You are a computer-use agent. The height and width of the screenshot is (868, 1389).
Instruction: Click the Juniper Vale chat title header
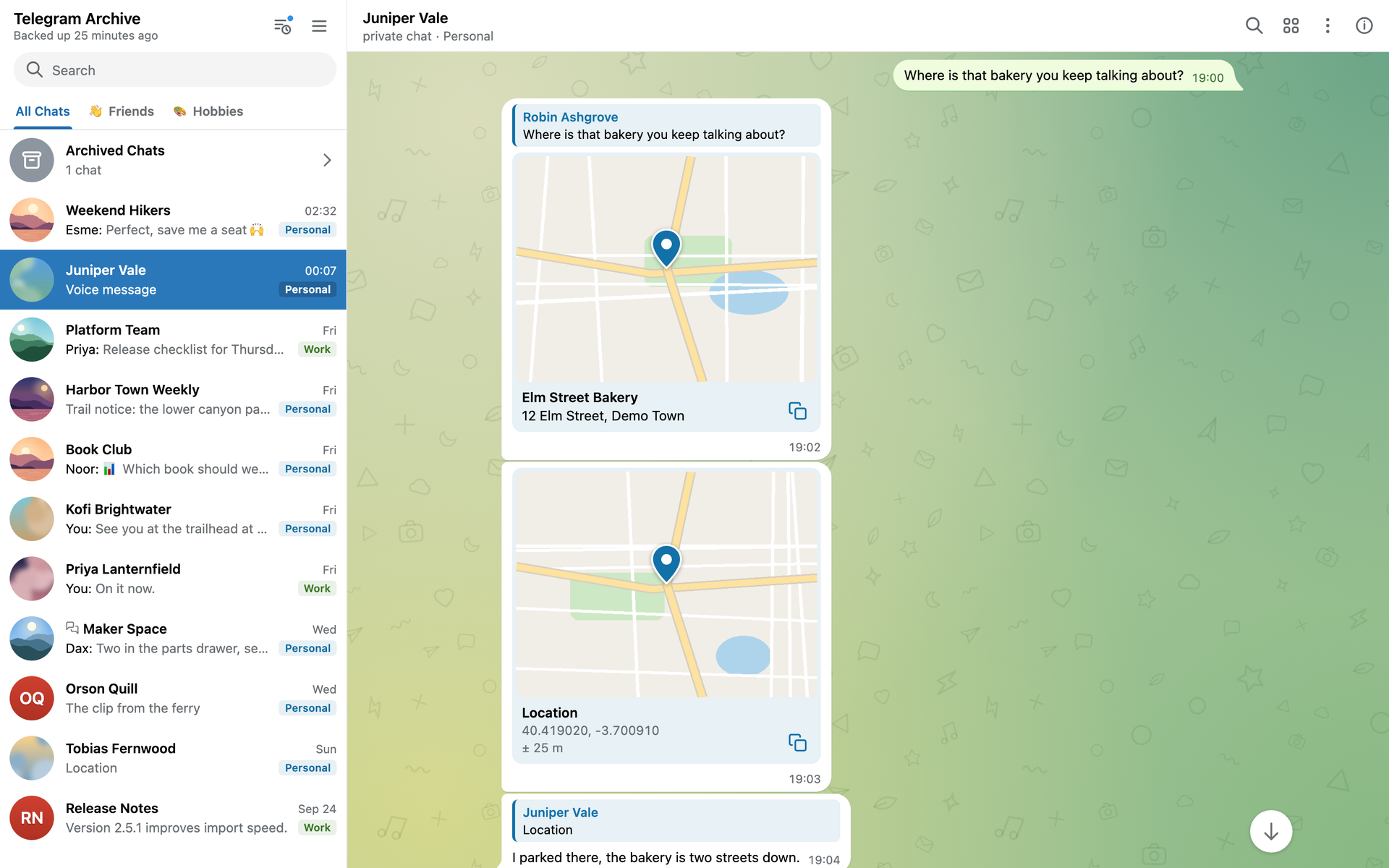(x=405, y=18)
